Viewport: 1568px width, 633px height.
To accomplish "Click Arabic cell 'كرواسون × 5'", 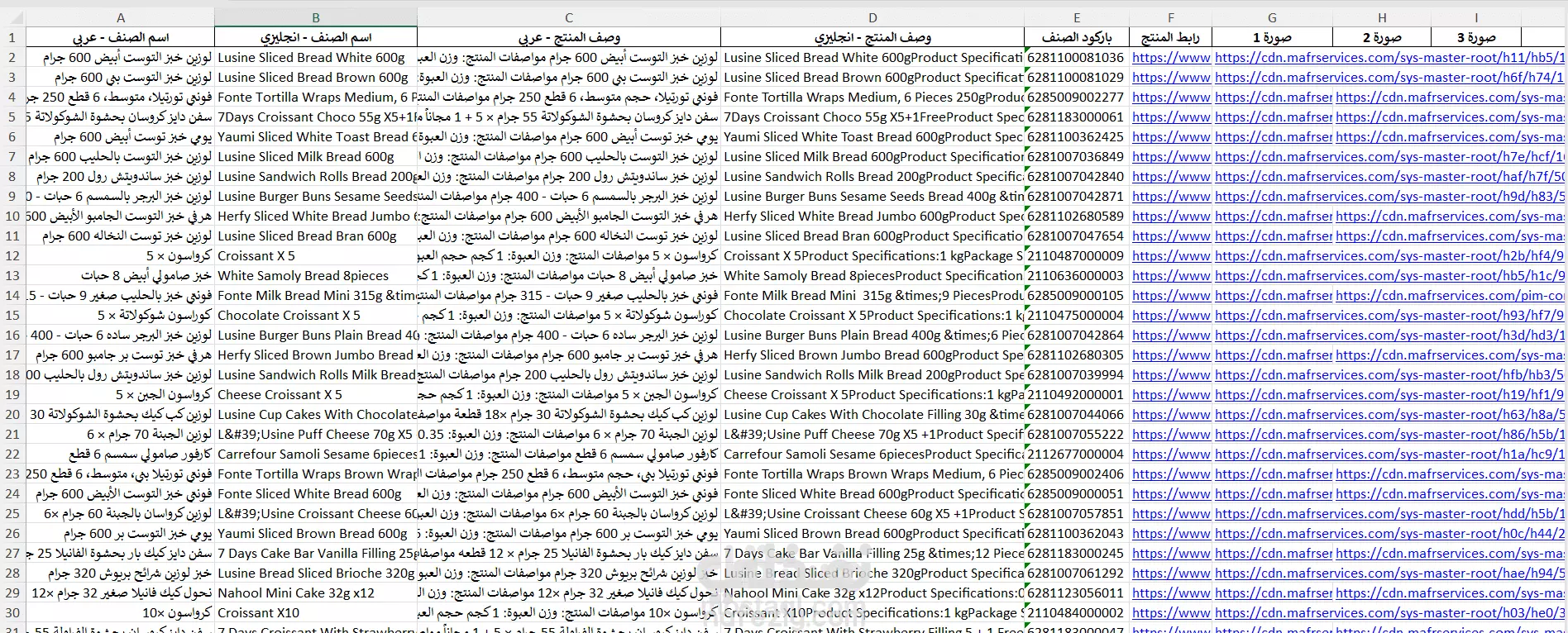I will coord(120,255).
